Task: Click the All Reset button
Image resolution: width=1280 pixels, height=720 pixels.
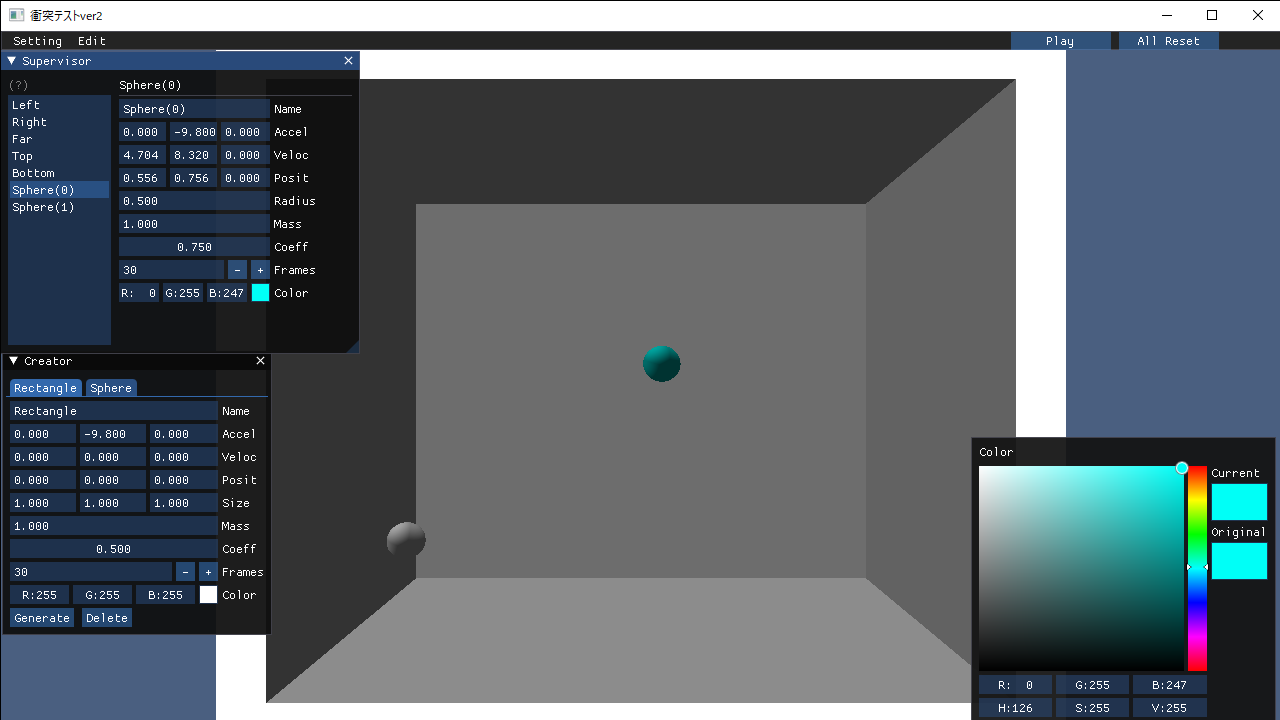Action: 1168,41
